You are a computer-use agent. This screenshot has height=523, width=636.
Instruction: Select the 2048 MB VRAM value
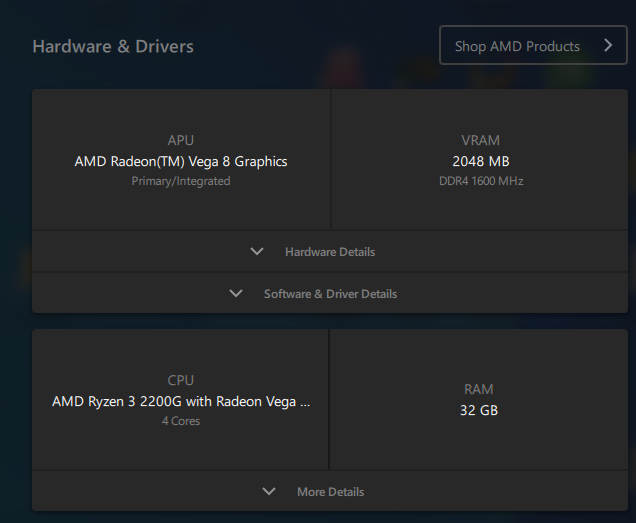(x=481, y=161)
